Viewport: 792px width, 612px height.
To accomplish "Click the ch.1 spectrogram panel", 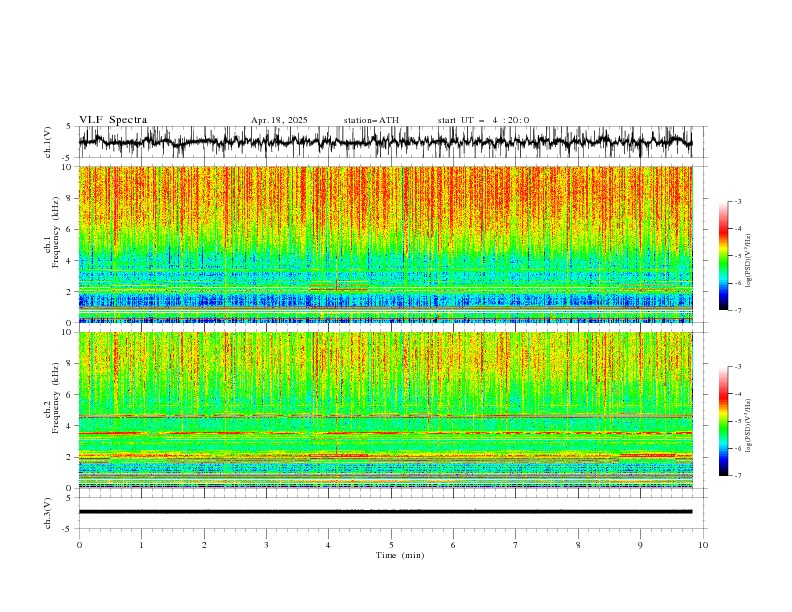I will click(x=385, y=244).
